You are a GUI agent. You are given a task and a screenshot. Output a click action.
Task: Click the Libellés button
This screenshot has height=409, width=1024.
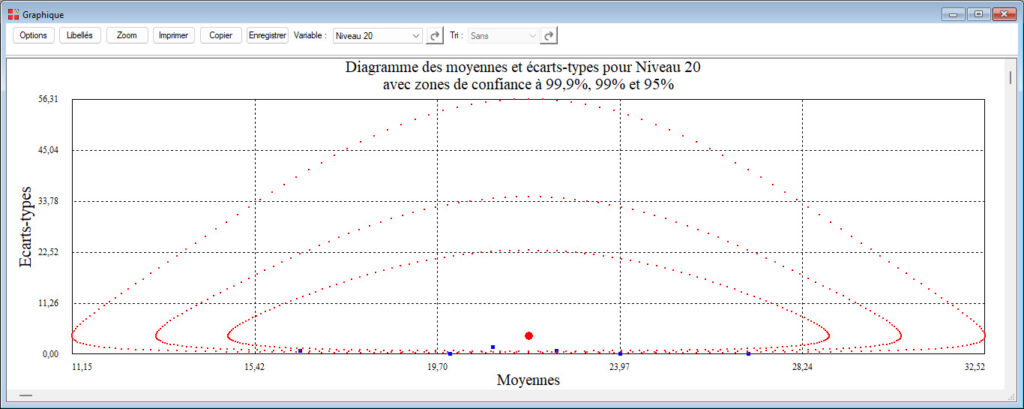click(79, 35)
